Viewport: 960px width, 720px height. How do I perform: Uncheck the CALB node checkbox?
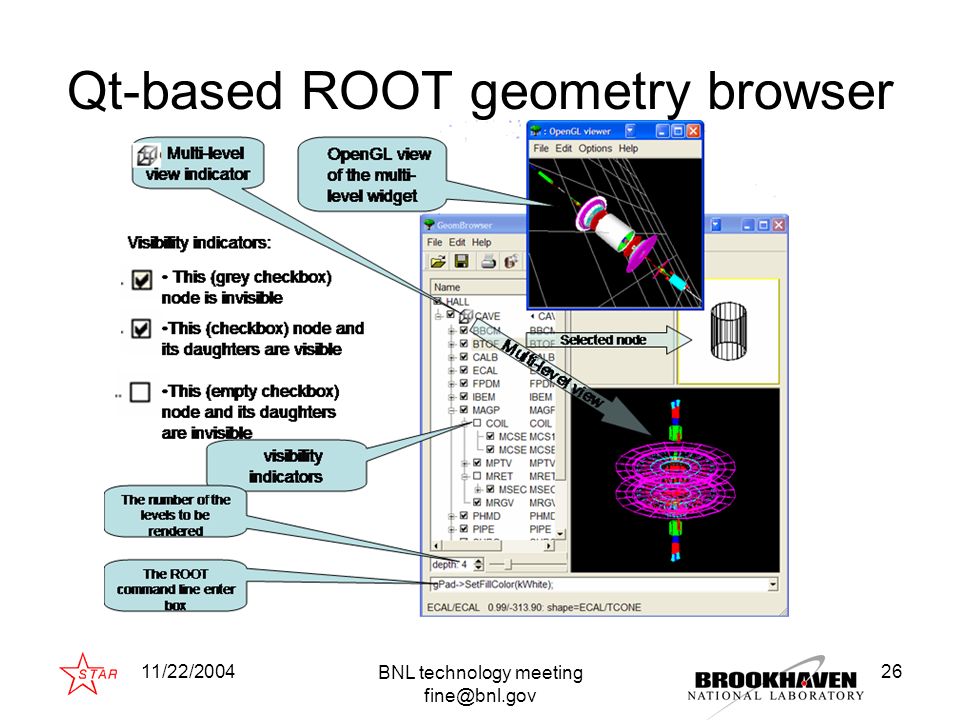click(x=464, y=357)
